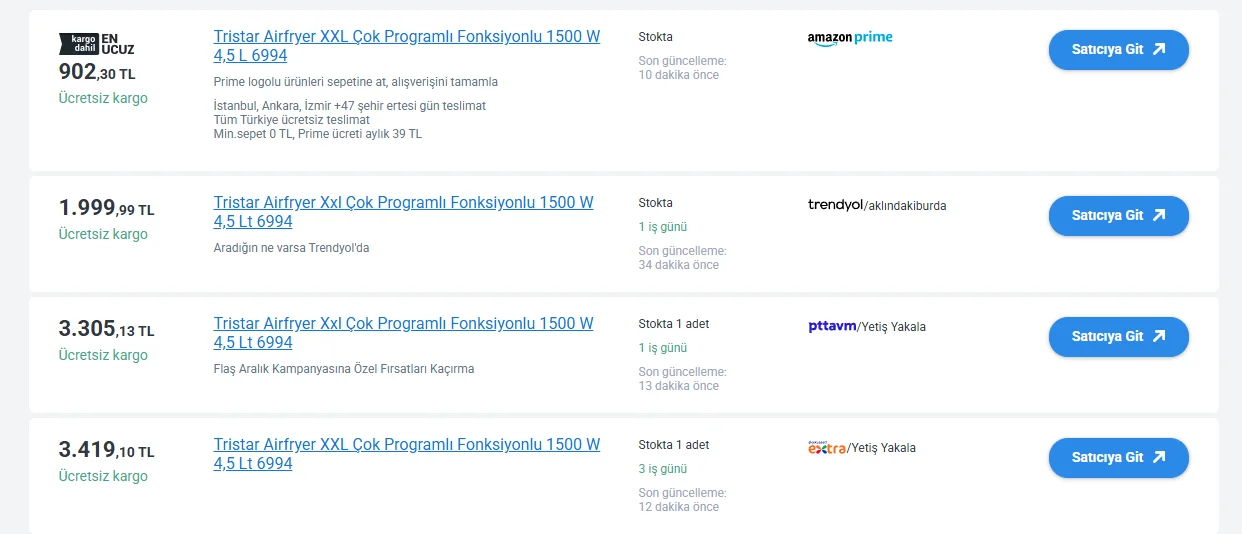This screenshot has height=534, width=1242.
Task: Click the 'kargo dahil EN UCUZ' badge
Action: (97, 43)
